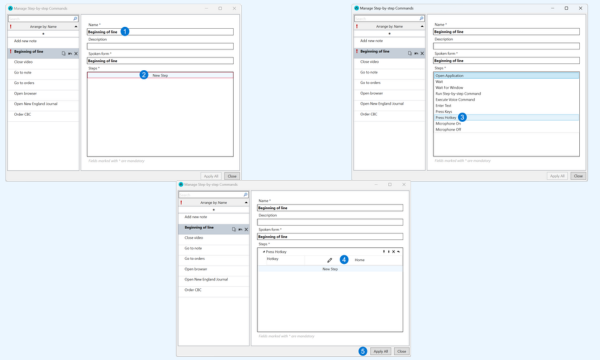Move Press Hotkey step down

[x=388, y=252]
